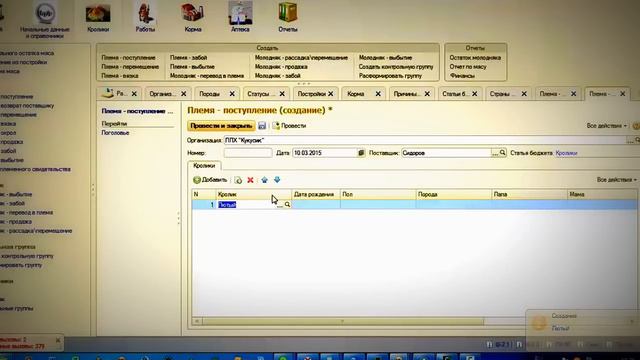Open Все действия menu in document toolbar
The height and width of the screenshot is (360, 640).
pos(607,126)
